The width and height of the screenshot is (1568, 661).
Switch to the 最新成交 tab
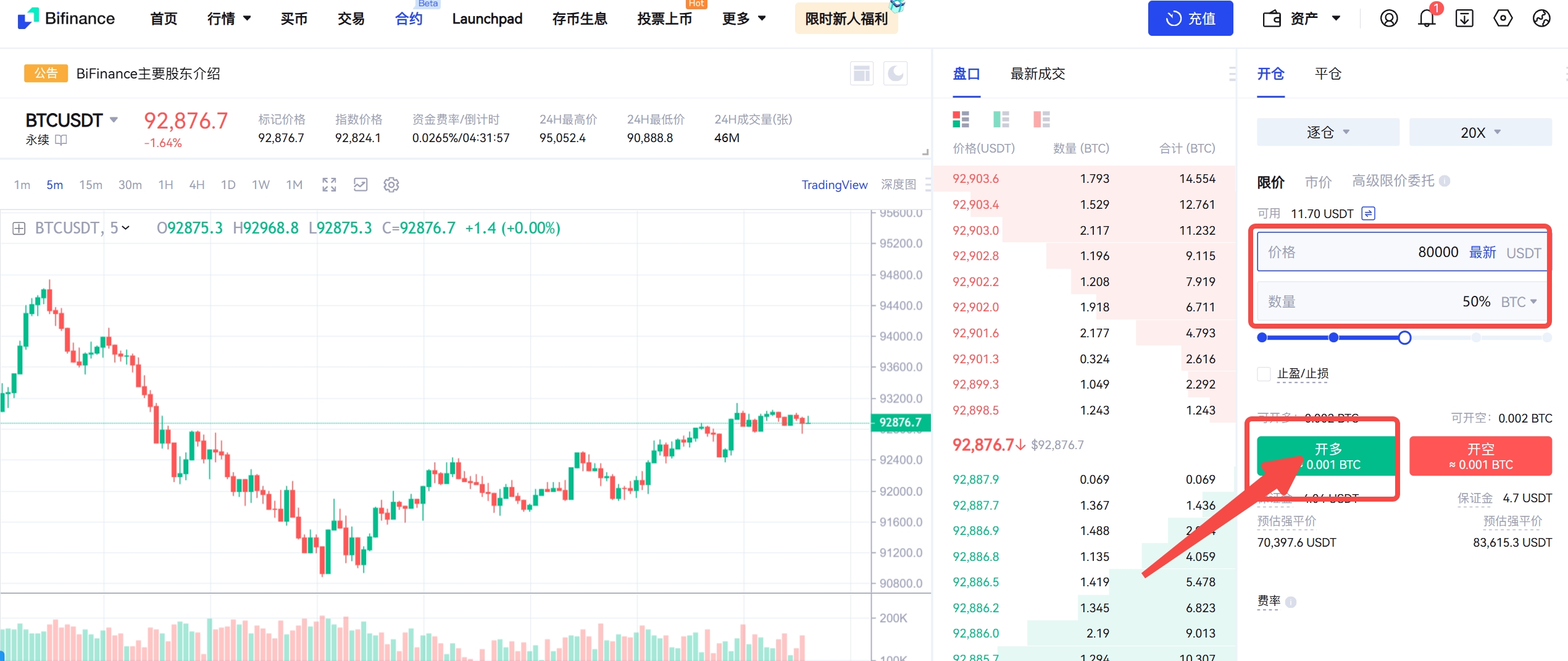click(x=1037, y=74)
